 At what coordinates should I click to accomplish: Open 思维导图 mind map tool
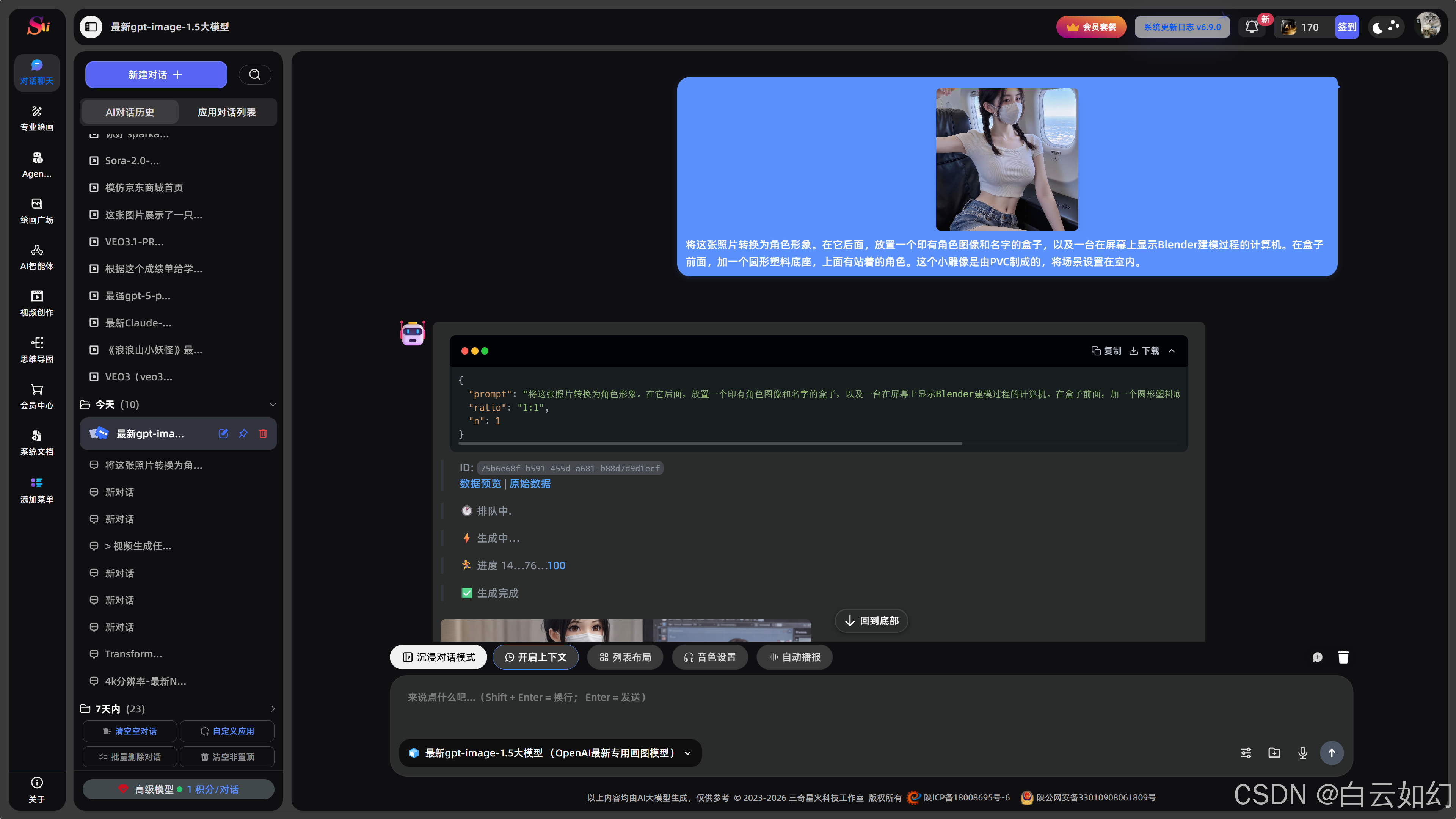tap(37, 350)
